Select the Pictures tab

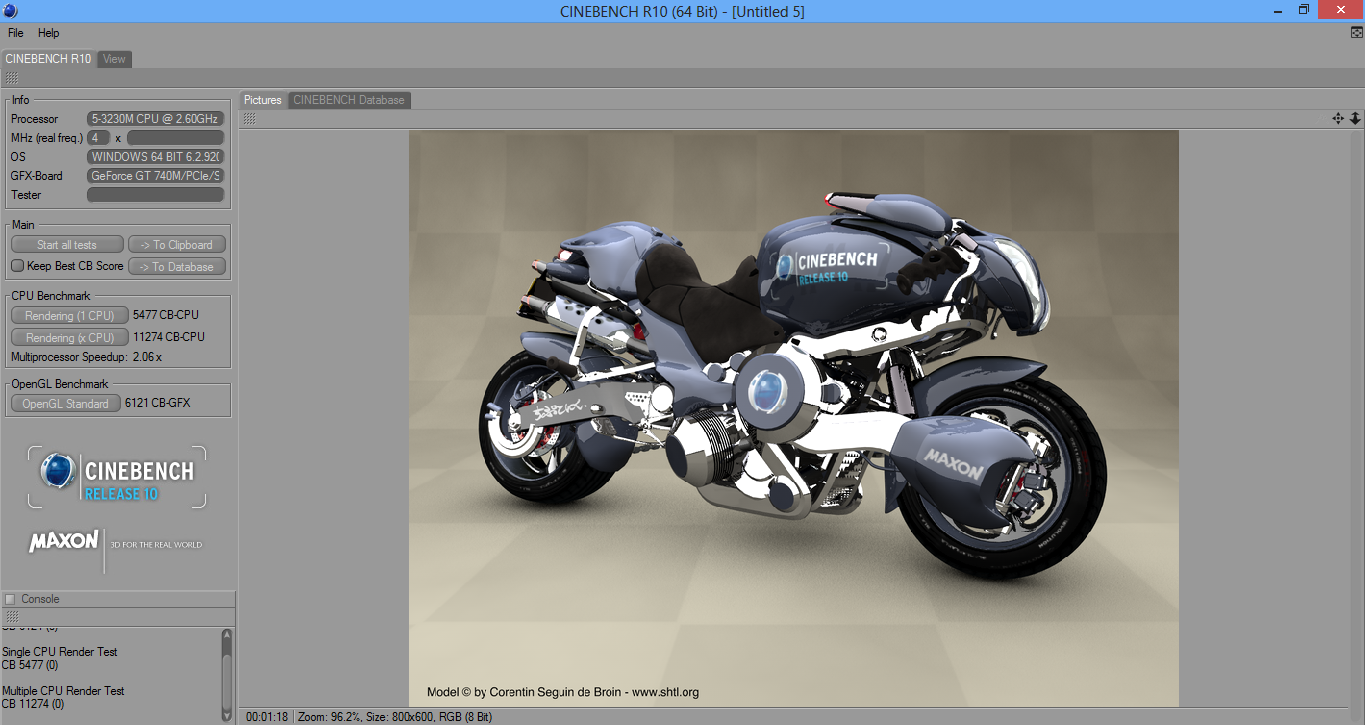[263, 100]
